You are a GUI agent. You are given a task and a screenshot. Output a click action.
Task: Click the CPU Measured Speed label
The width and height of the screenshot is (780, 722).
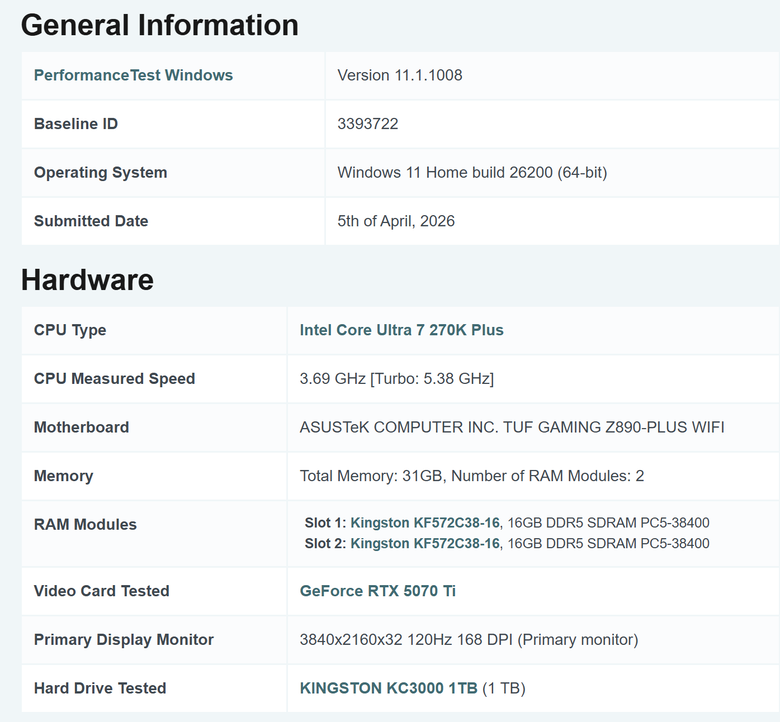pos(114,379)
